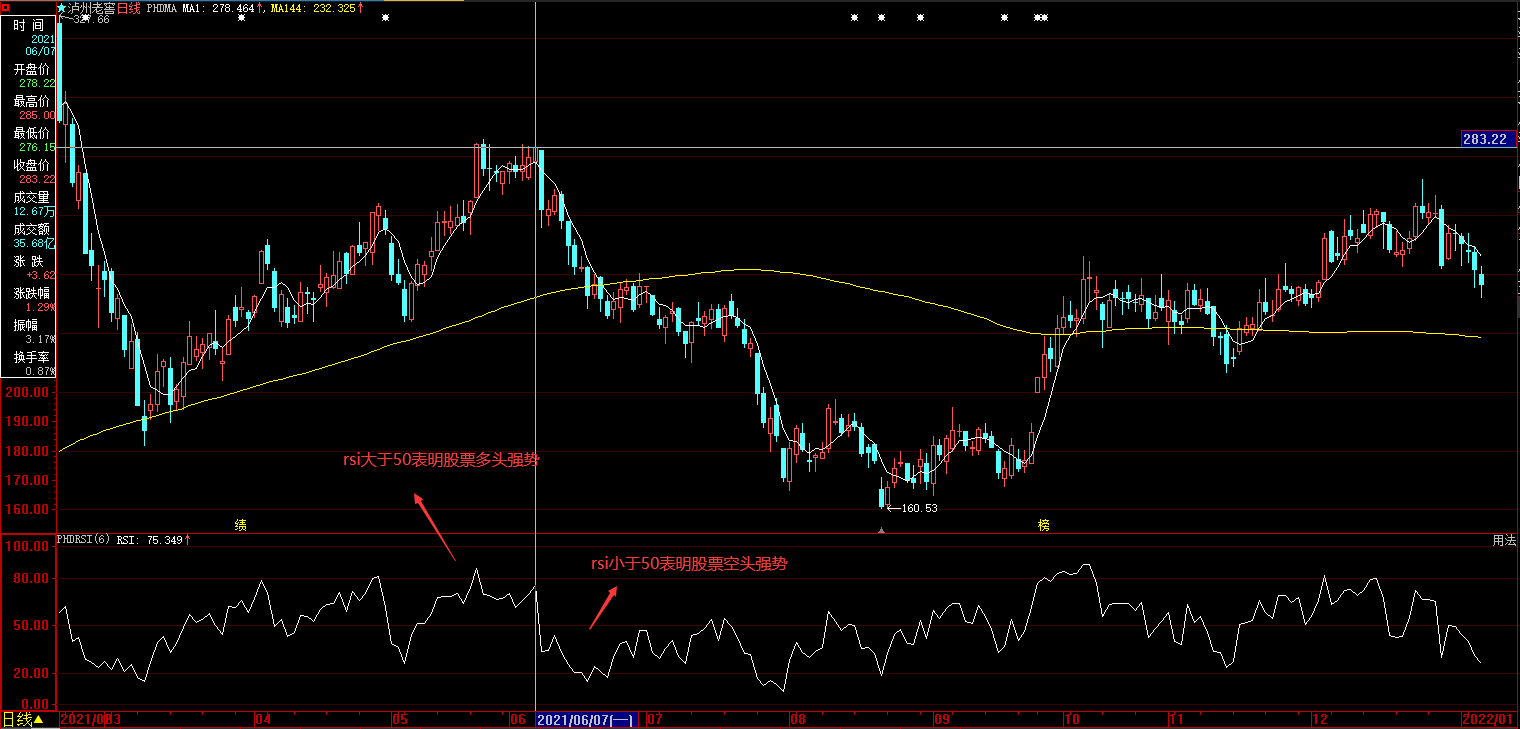Click the 时间 header in data panel
This screenshot has width=1520, height=729.
click(x=28, y=24)
